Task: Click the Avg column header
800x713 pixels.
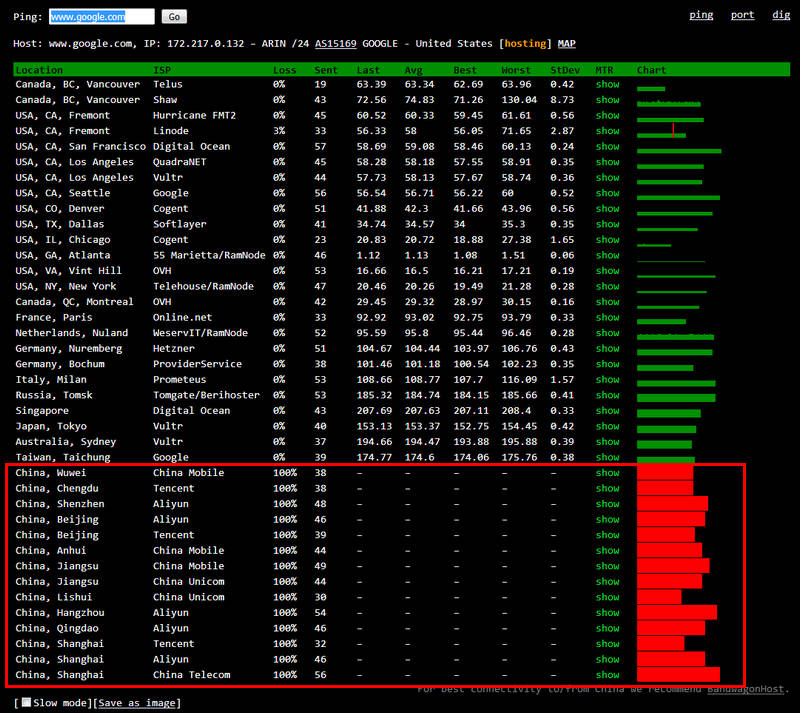Action: click(413, 70)
